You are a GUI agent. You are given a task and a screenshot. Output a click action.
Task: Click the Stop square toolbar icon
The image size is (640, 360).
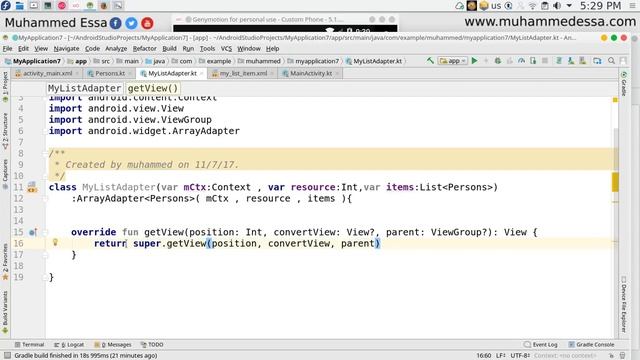544,61
